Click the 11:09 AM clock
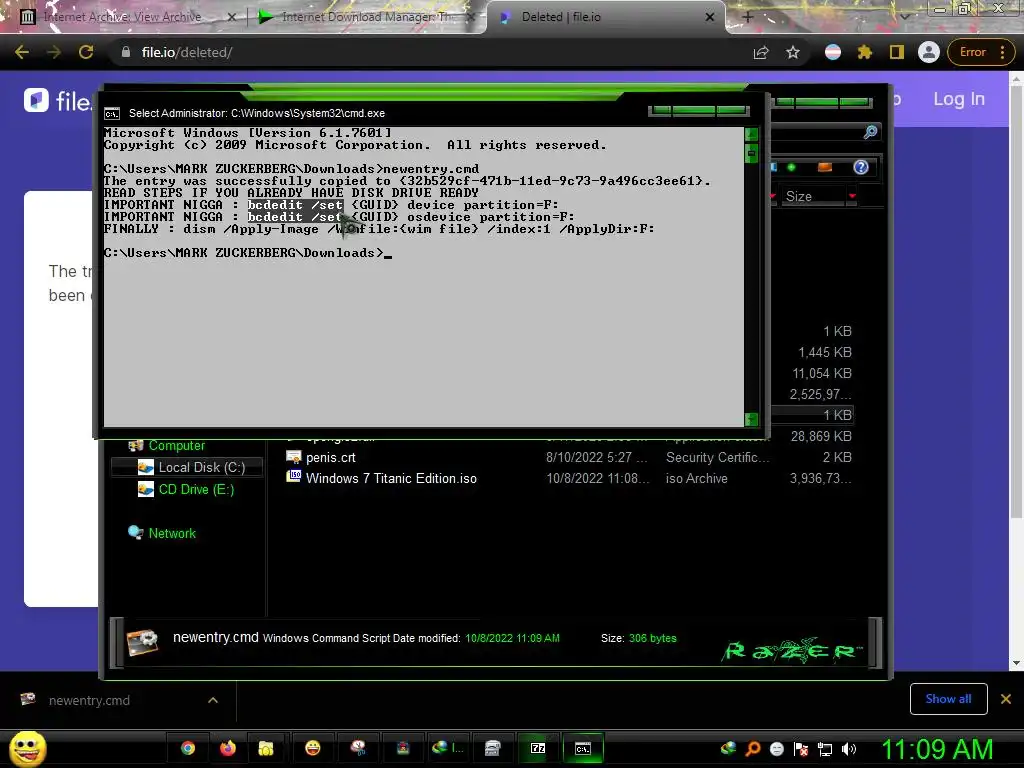Viewport: 1024px width, 768px height. coord(937,749)
